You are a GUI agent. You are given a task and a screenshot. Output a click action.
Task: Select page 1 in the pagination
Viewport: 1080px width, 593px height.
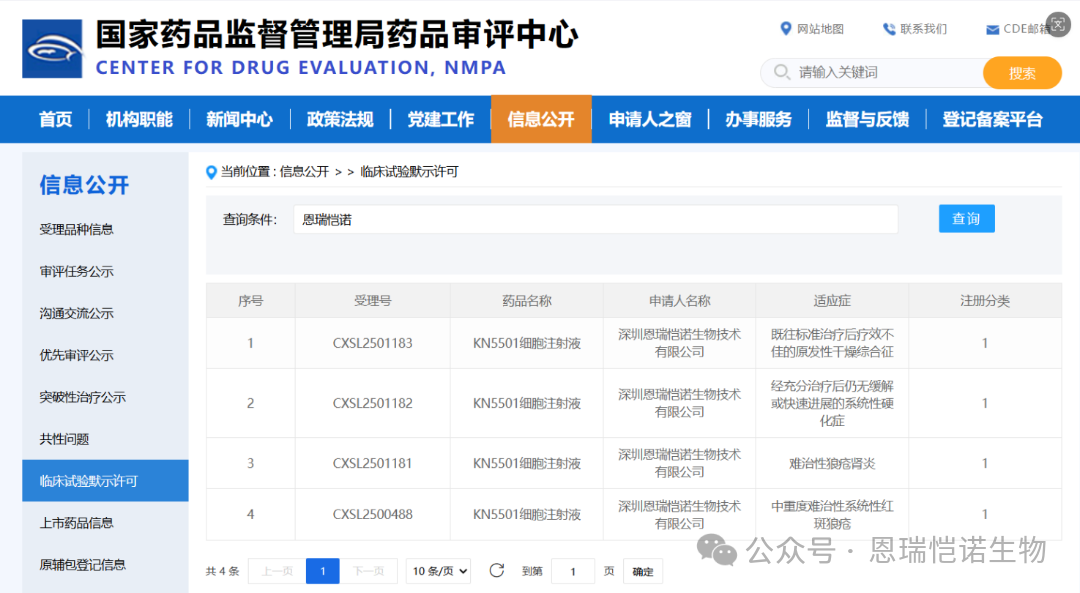(322, 571)
